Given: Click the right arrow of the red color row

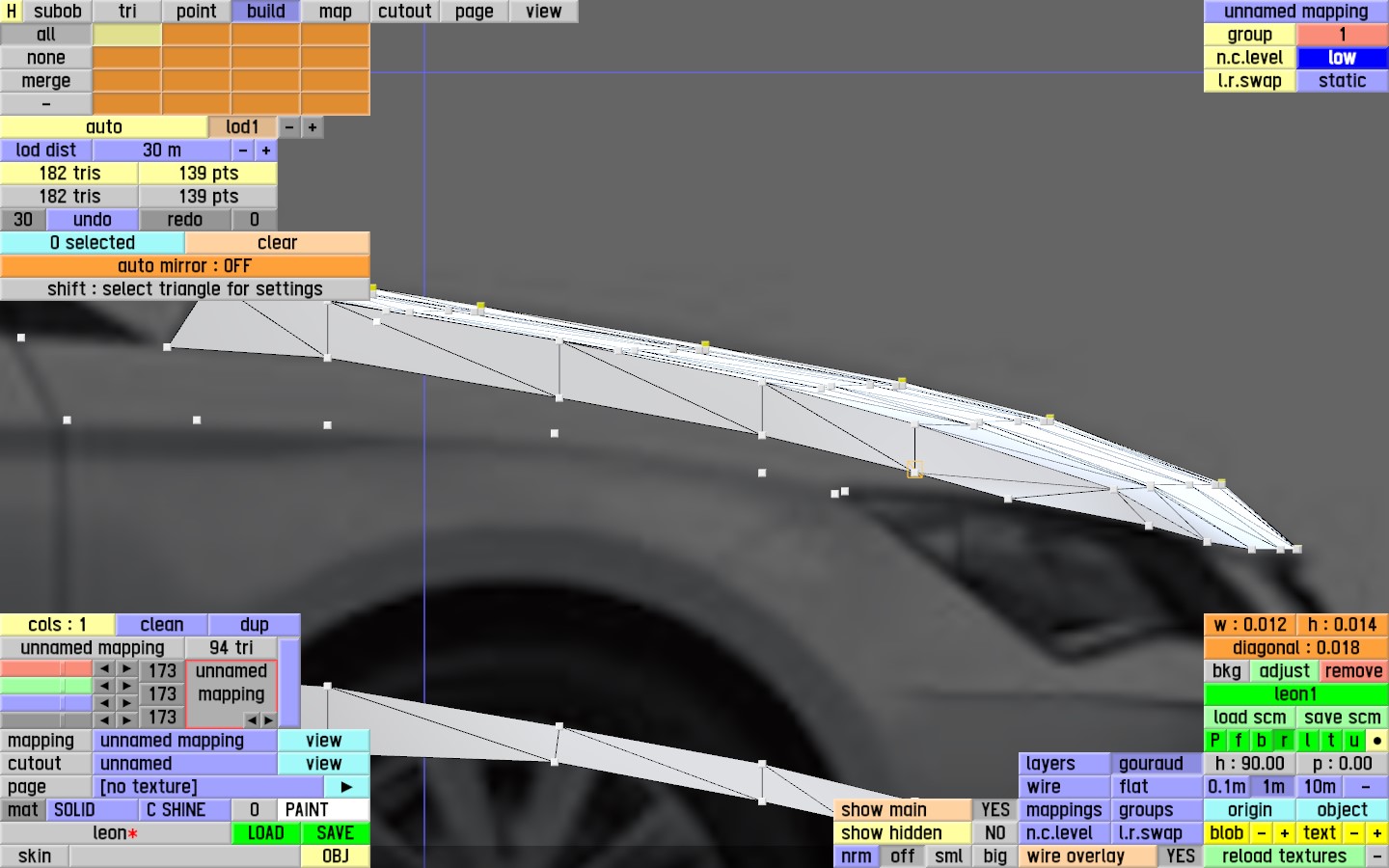Looking at the screenshot, I should coord(127,669).
